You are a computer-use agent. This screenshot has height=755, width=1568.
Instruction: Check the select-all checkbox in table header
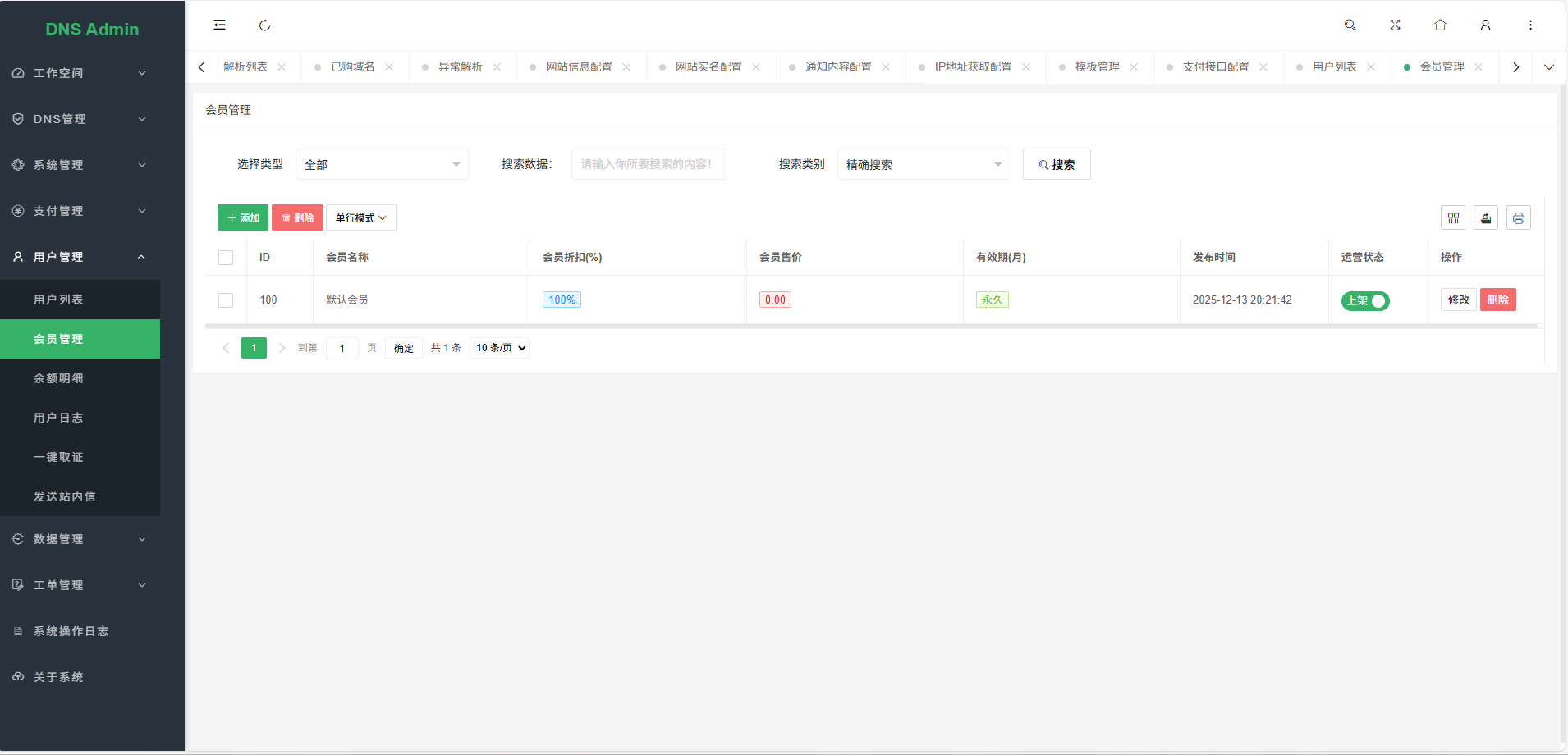[226, 257]
